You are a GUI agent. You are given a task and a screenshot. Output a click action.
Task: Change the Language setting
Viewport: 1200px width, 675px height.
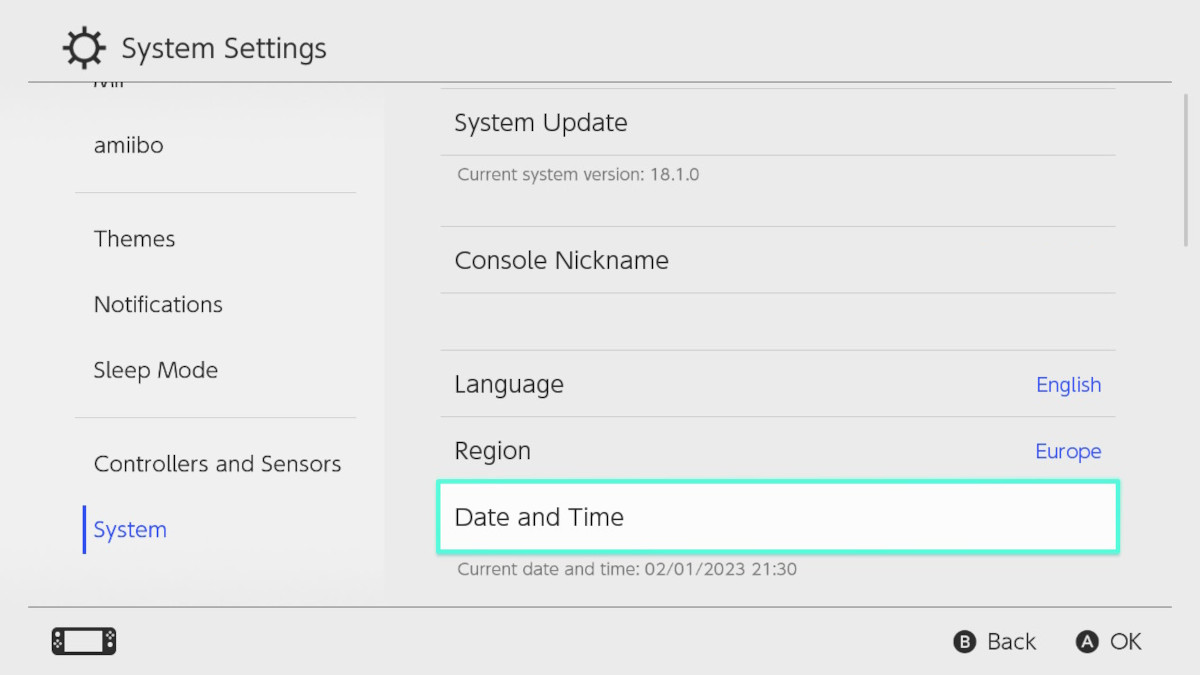click(x=509, y=384)
